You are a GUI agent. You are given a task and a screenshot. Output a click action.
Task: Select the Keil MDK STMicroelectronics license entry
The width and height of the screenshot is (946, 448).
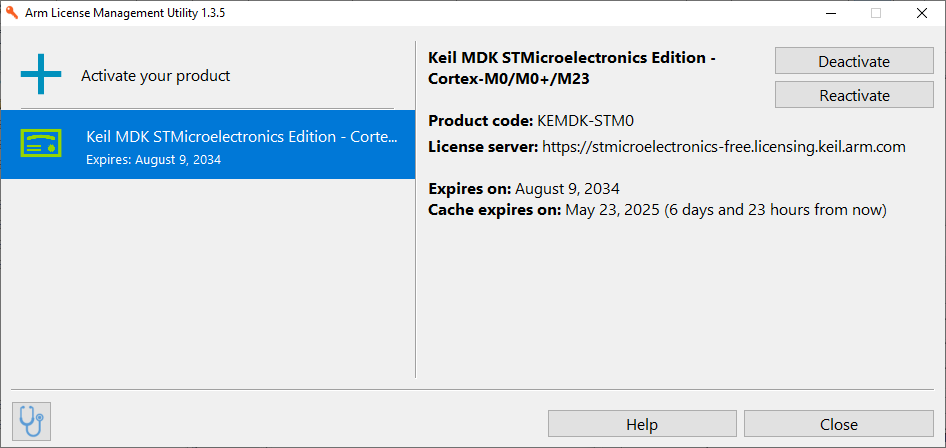pos(208,144)
